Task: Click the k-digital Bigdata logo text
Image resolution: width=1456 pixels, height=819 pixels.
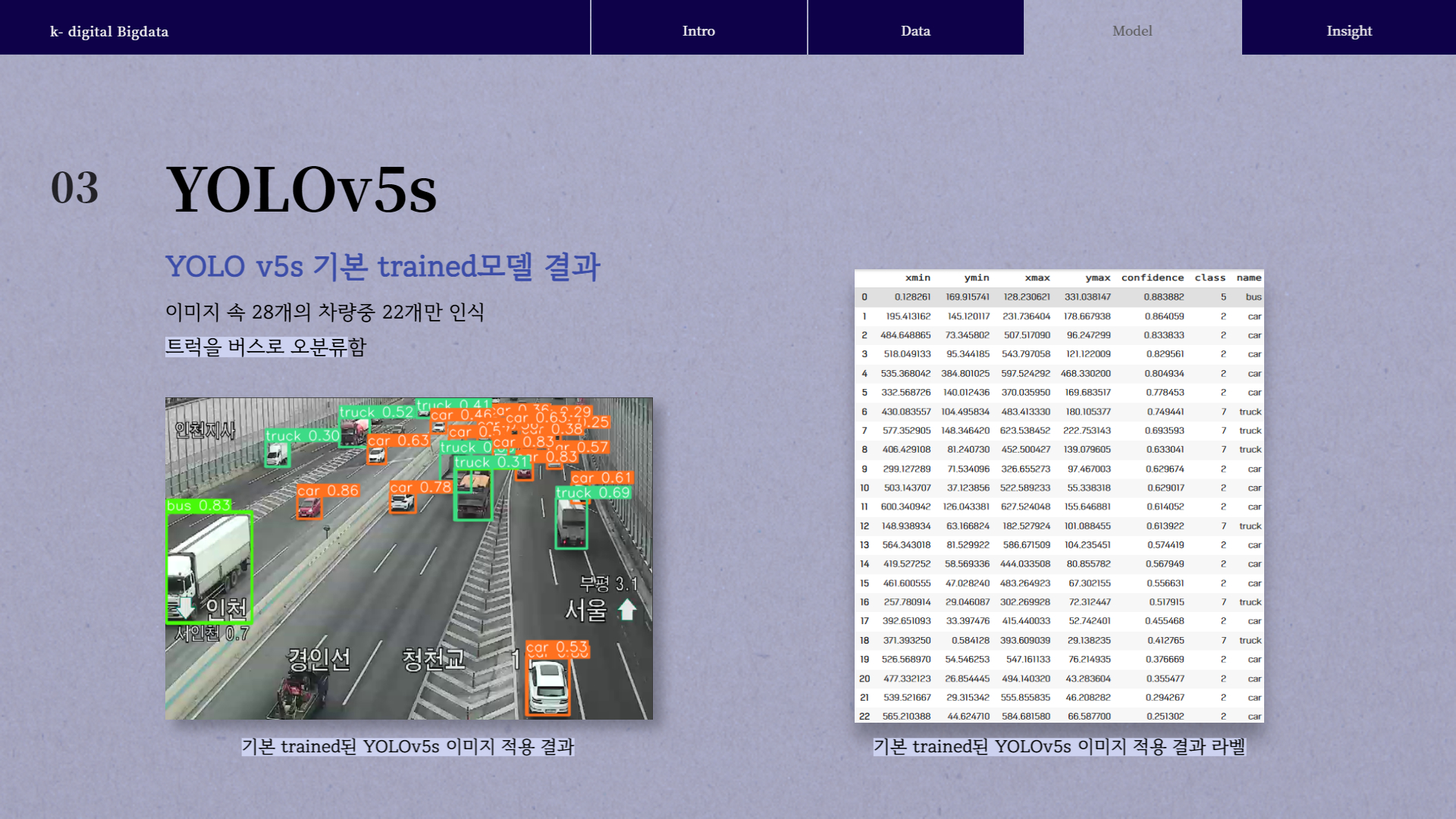Action: (110, 31)
